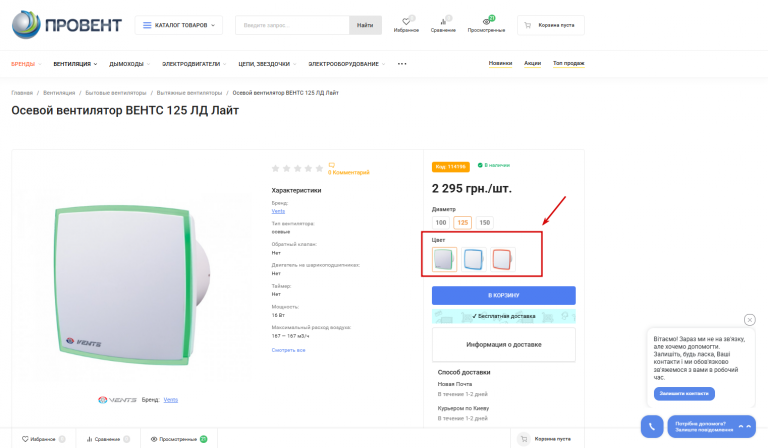Screen dimensions: 768x448
Task: Open the Каталог товаров dropdown
Action: click(x=178, y=25)
